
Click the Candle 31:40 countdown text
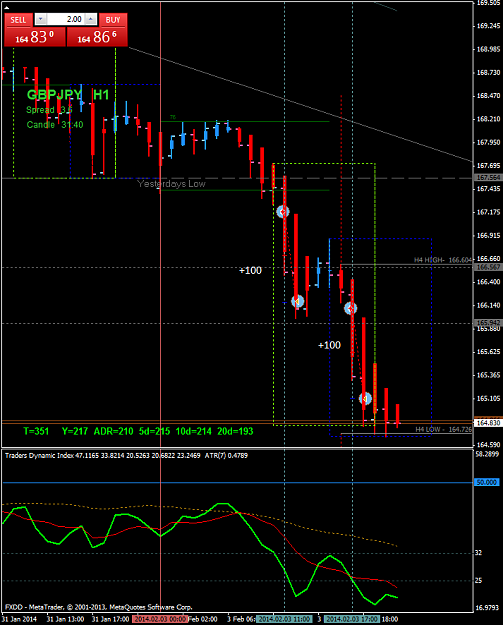point(55,125)
